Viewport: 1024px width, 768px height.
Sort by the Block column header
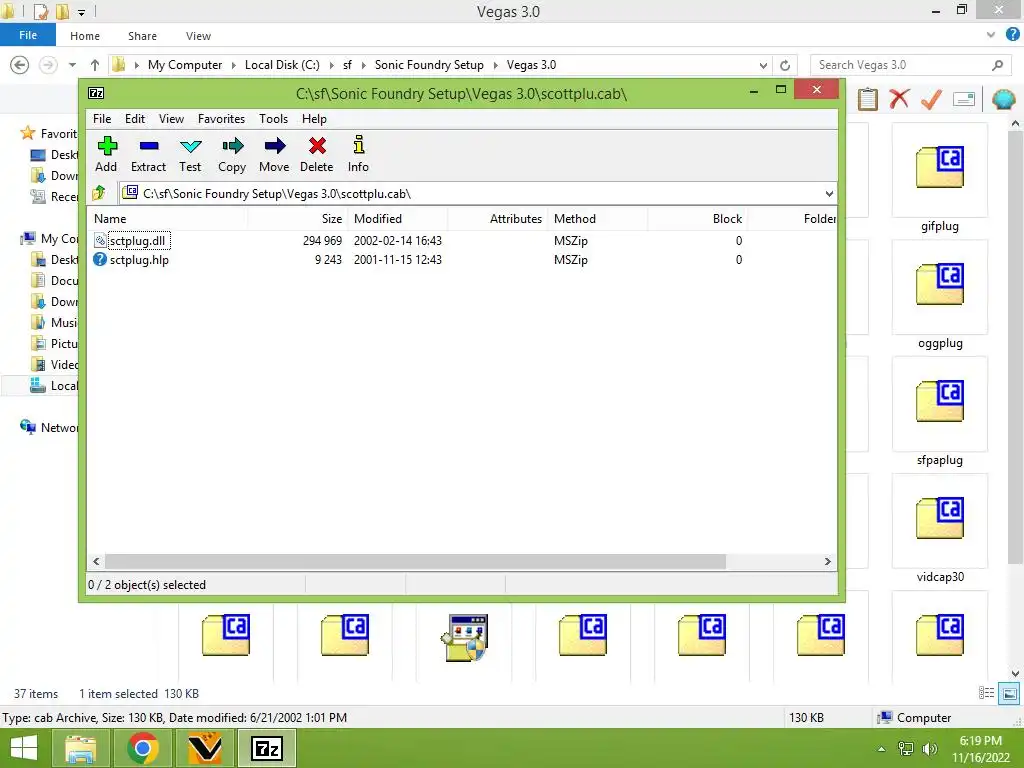pyautogui.click(x=697, y=219)
